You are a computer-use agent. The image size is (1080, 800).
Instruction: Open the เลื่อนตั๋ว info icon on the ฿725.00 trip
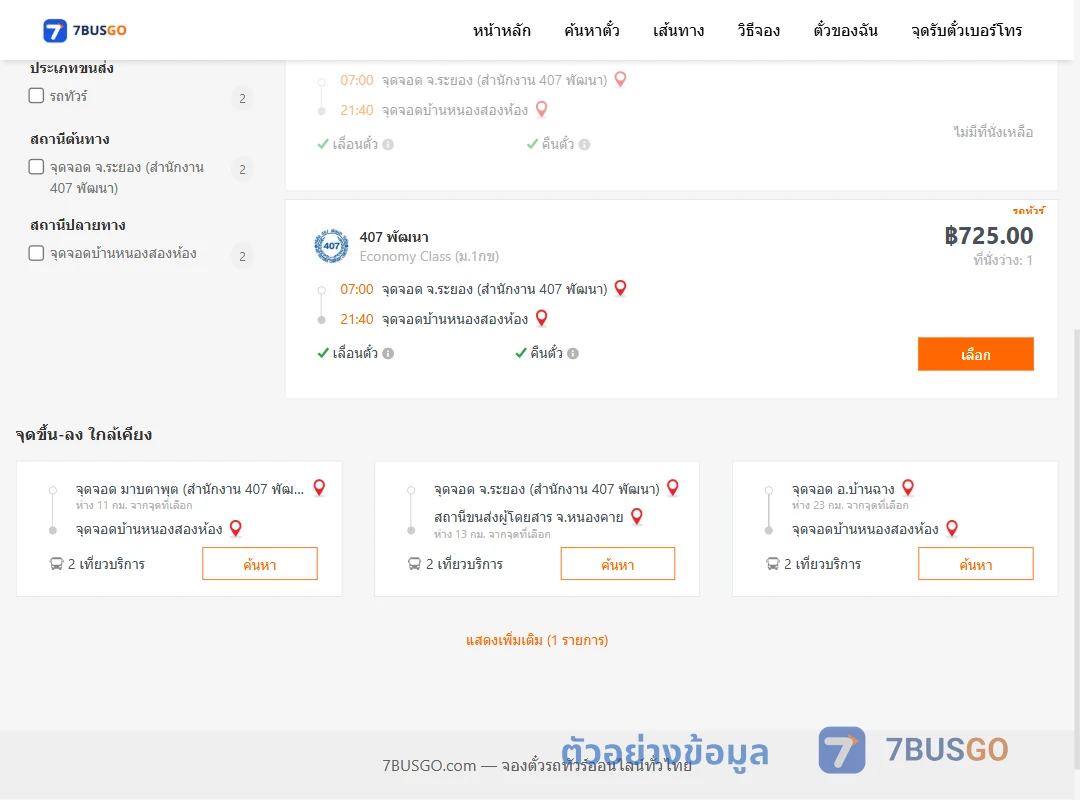coord(388,353)
